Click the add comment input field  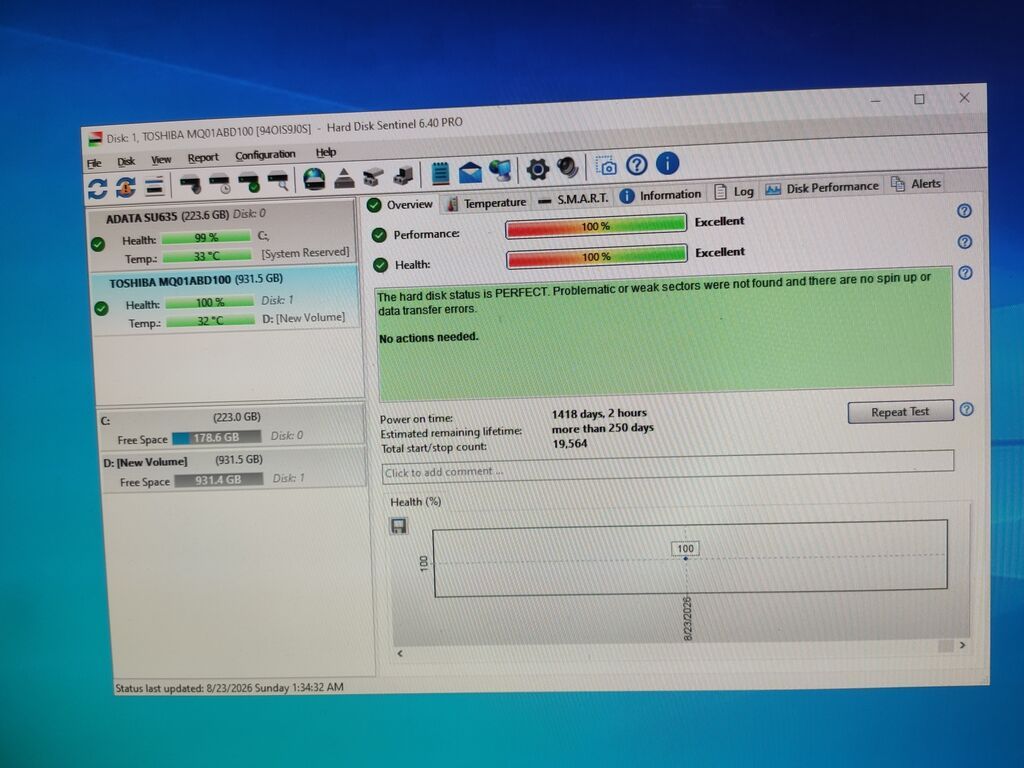coord(667,466)
